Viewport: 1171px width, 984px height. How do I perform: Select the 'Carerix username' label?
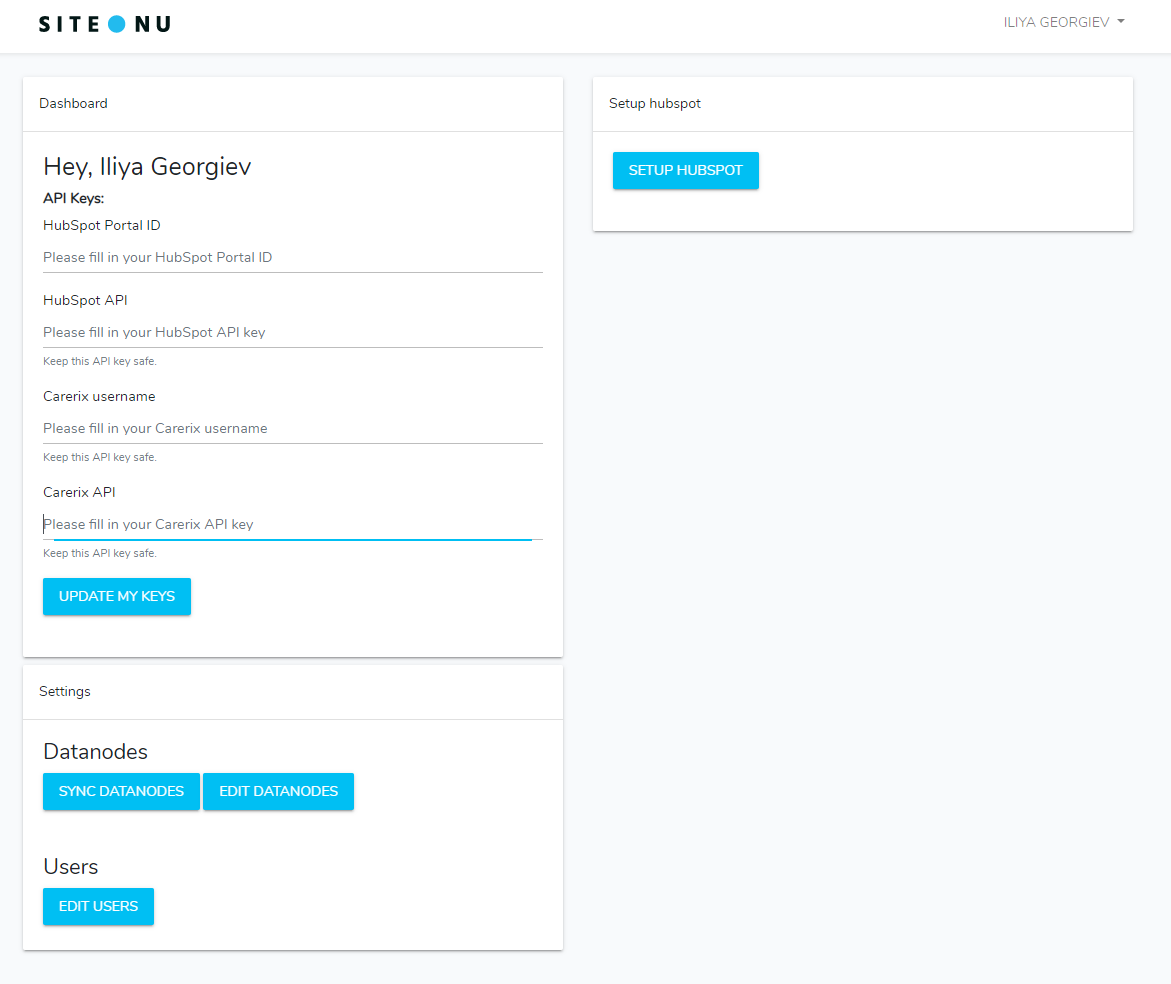[x=99, y=396]
